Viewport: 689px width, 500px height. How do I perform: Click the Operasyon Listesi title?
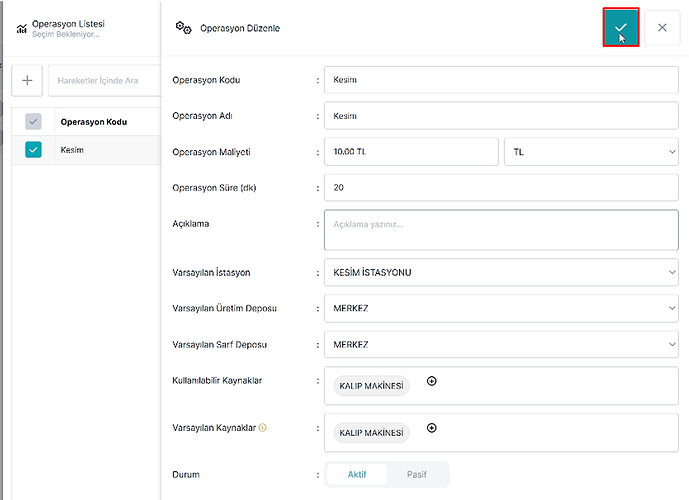68,24
